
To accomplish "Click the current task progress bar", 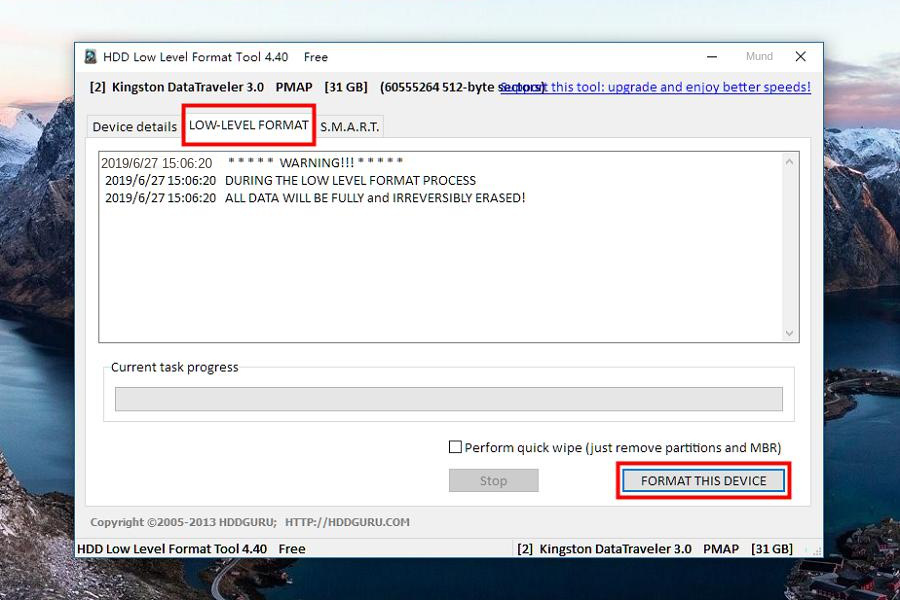I will pos(449,399).
